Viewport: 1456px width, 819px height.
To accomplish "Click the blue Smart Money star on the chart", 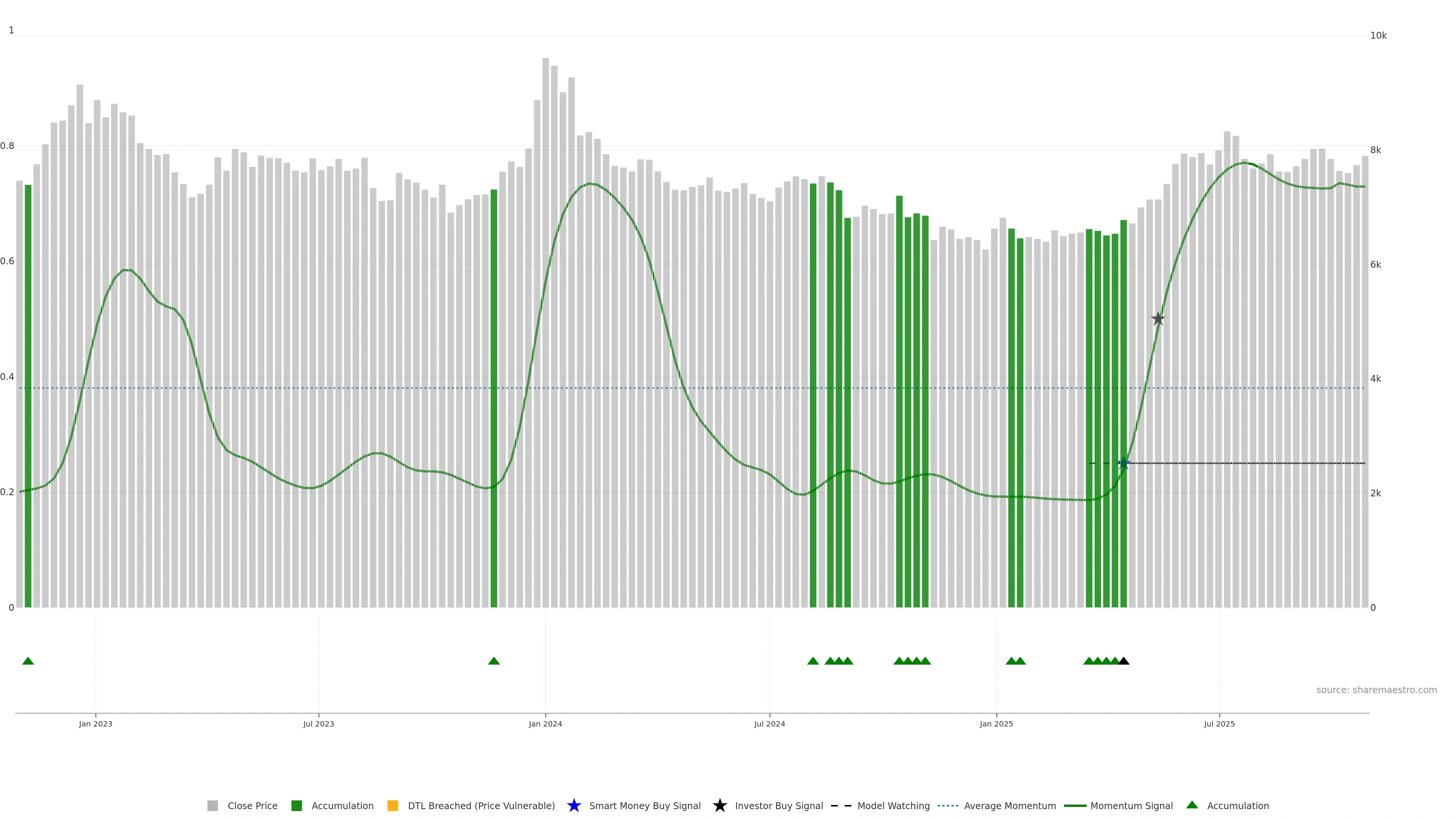I will click(1123, 463).
